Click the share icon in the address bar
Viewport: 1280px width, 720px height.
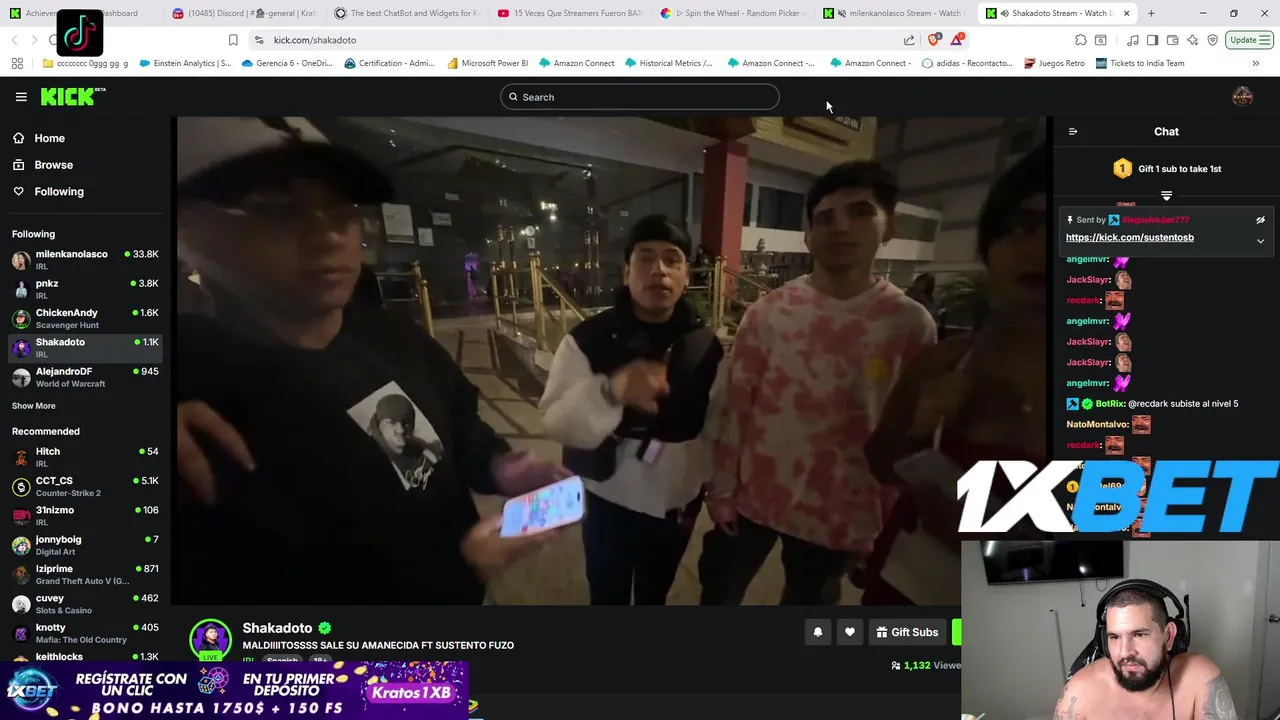[x=909, y=40]
